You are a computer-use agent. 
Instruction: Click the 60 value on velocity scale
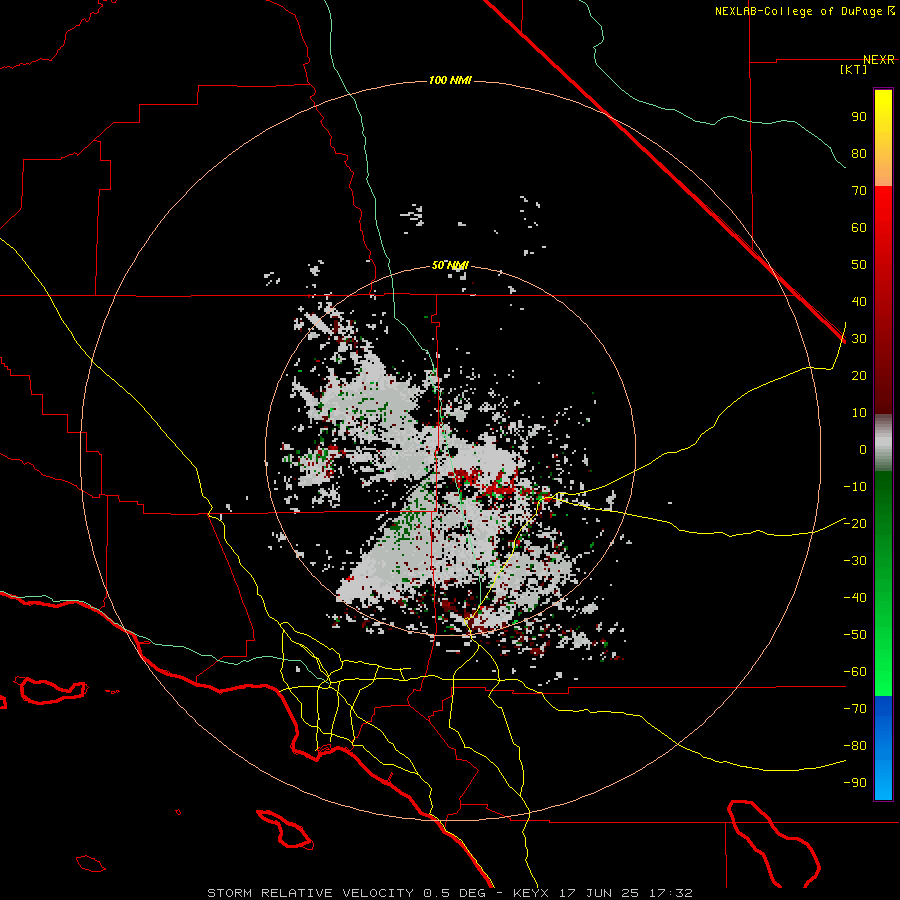pyautogui.click(x=859, y=228)
